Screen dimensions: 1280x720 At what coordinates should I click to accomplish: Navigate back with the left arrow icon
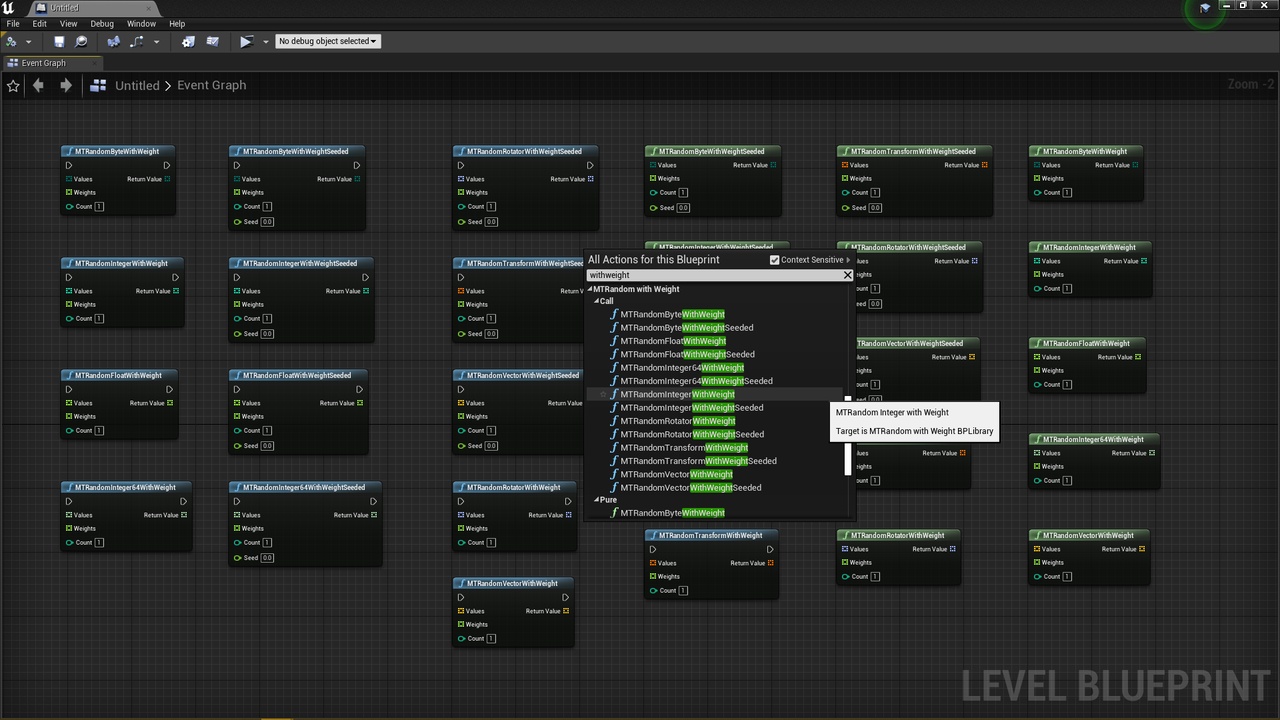38,86
